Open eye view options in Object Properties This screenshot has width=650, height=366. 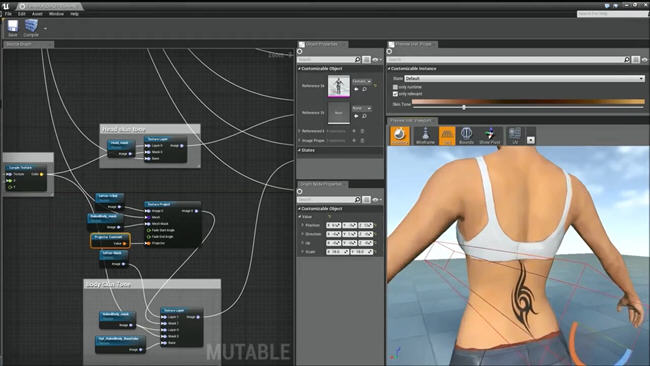pyautogui.click(x=376, y=60)
